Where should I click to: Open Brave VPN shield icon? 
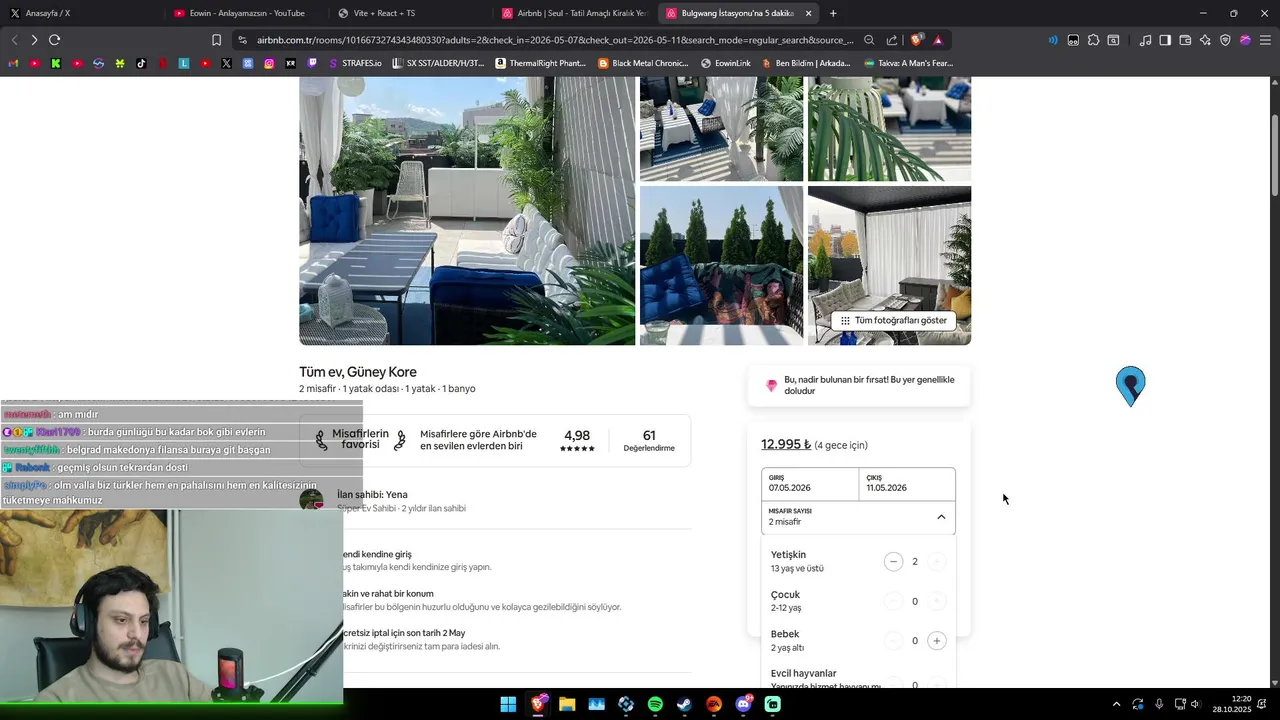(x=1225, y=40)
